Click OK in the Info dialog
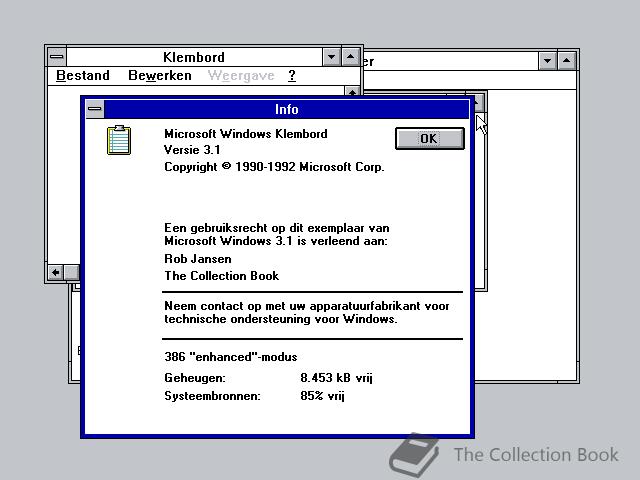Image resolution: width=640 pixels, height=480 pixels. pos(429,138)
